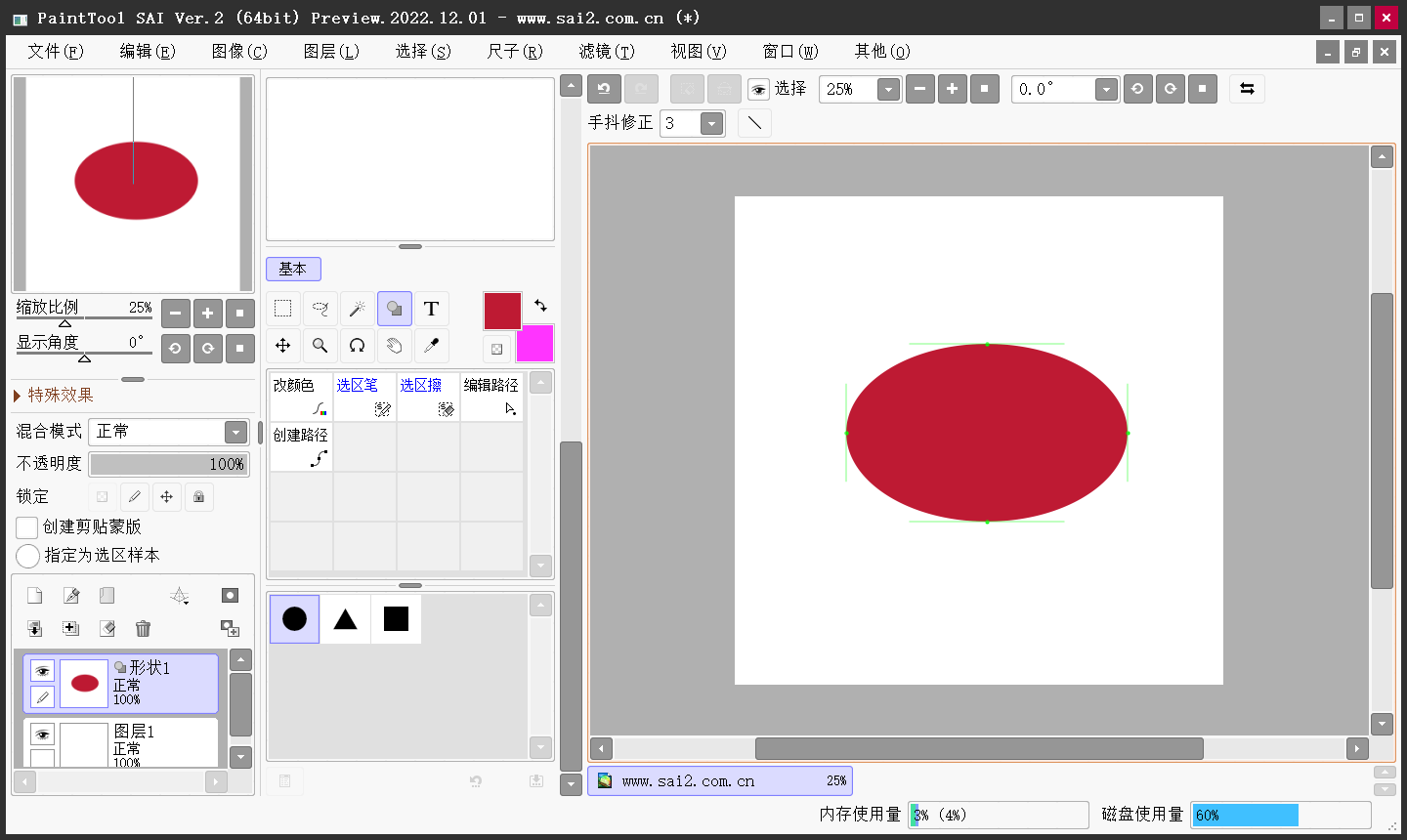The image size is (1407, 840).
Task: Select the 基本 tab
Action: coord(293,269)
